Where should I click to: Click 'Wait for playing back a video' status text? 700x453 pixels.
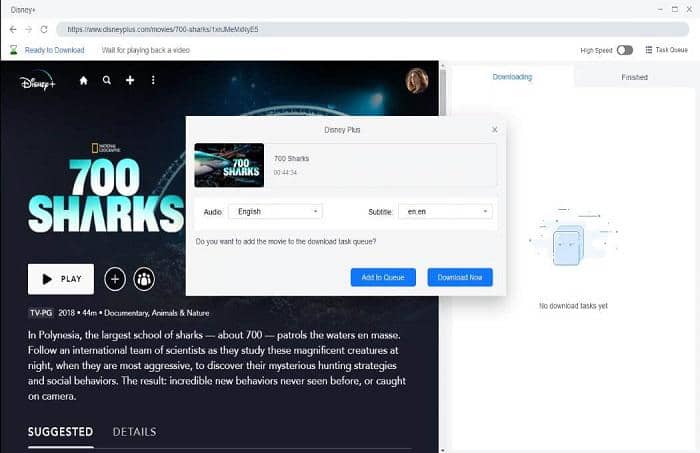[146, 50]
